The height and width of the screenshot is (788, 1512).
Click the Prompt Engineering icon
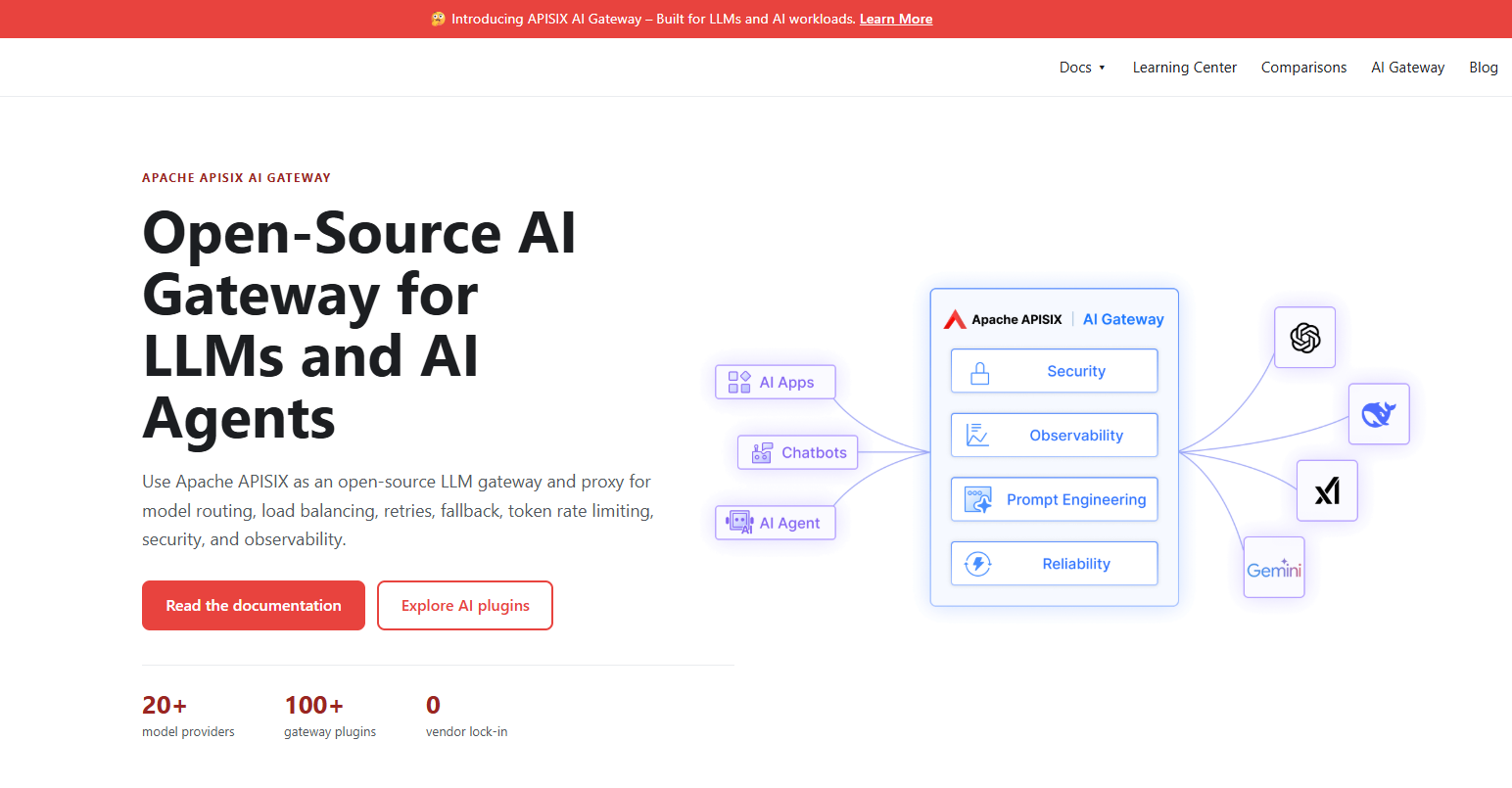tap(978, 499)
